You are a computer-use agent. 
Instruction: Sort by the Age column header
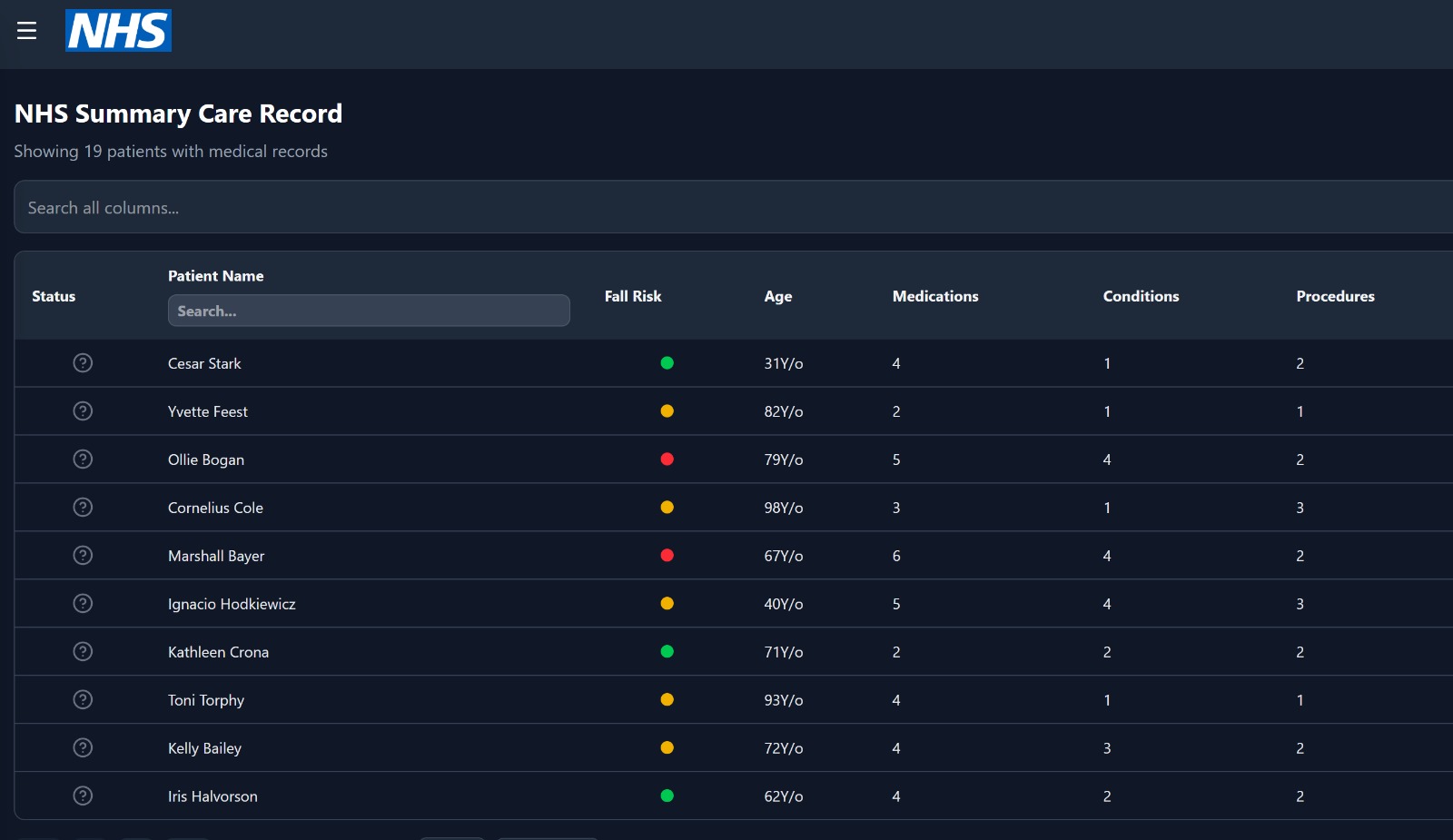click(777, 296)
